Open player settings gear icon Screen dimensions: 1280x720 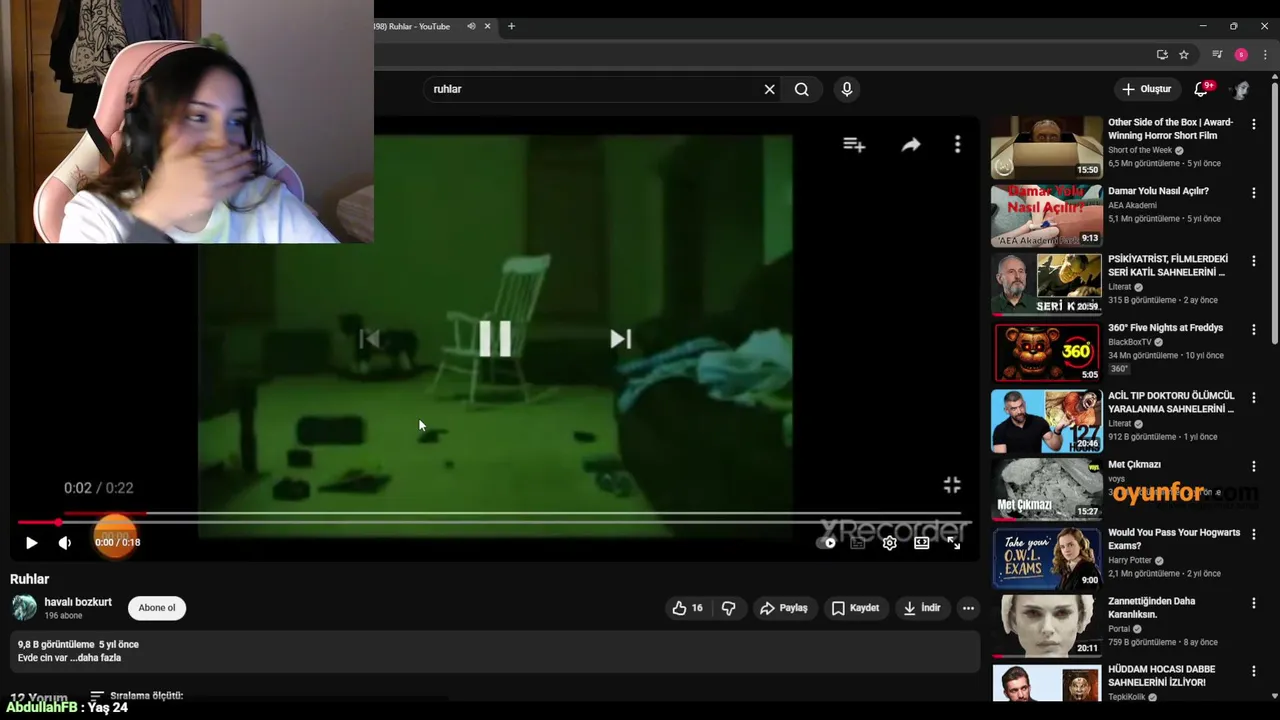click(x=889, y=543)
